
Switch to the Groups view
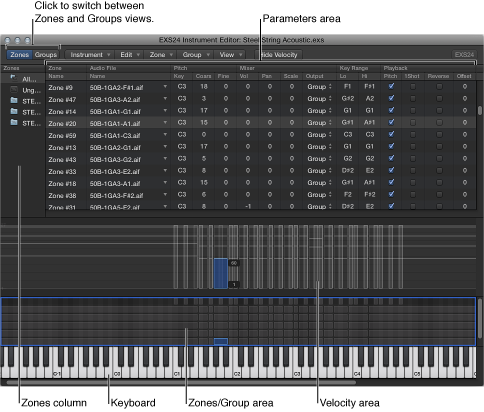click(x=46, y=55)
